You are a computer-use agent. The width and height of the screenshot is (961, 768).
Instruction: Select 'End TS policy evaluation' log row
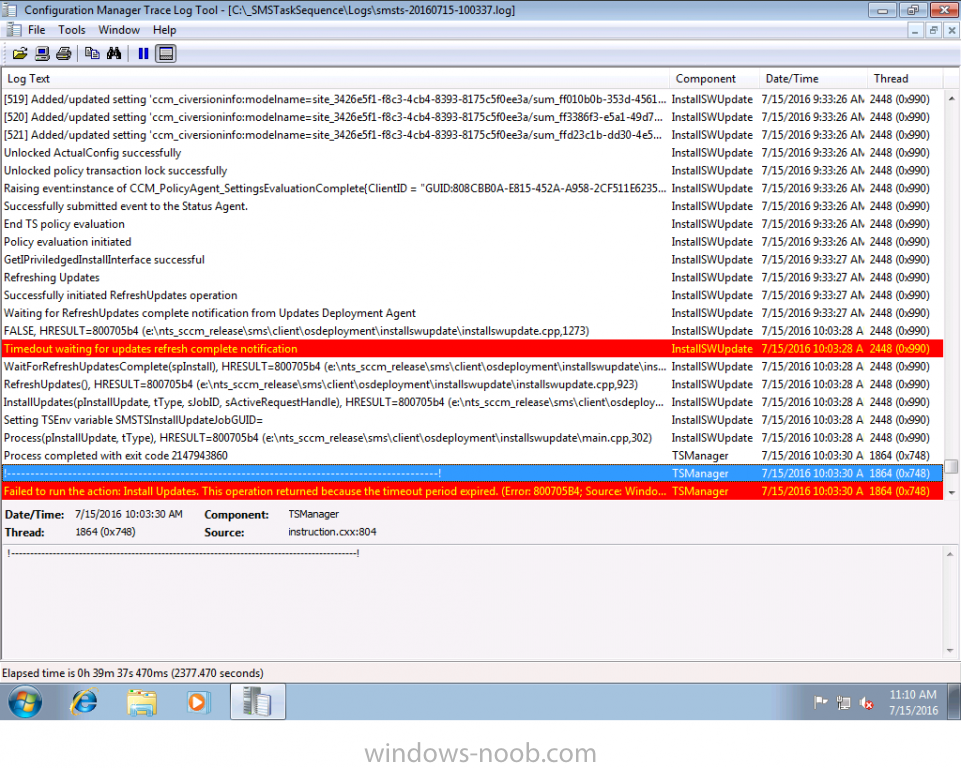pos(472,224)
